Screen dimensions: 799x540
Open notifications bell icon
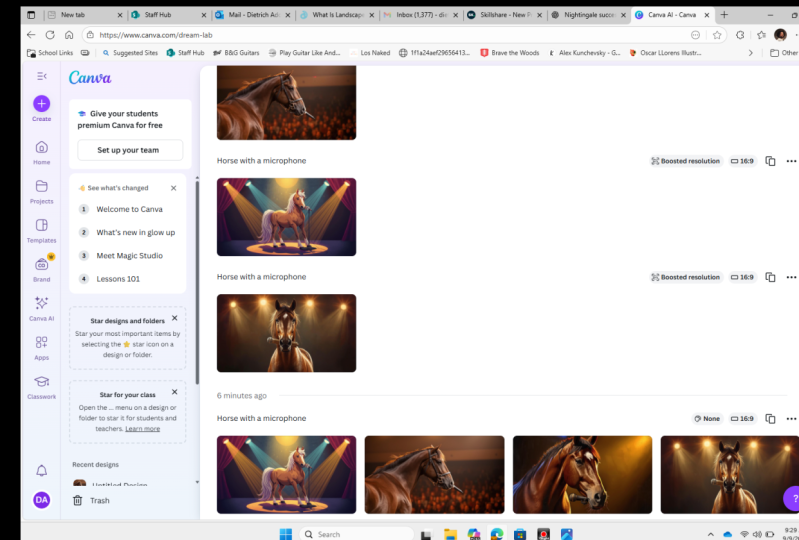(x=42, y=470)
